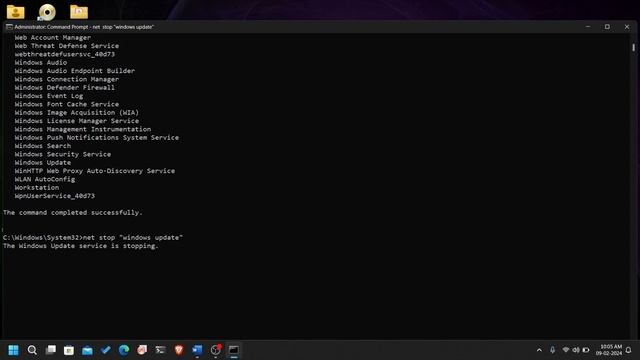Click the 'WpnUserService_40d73' line
The width and height of the screenshot is (640, 360).
click(x=55, y=196)
